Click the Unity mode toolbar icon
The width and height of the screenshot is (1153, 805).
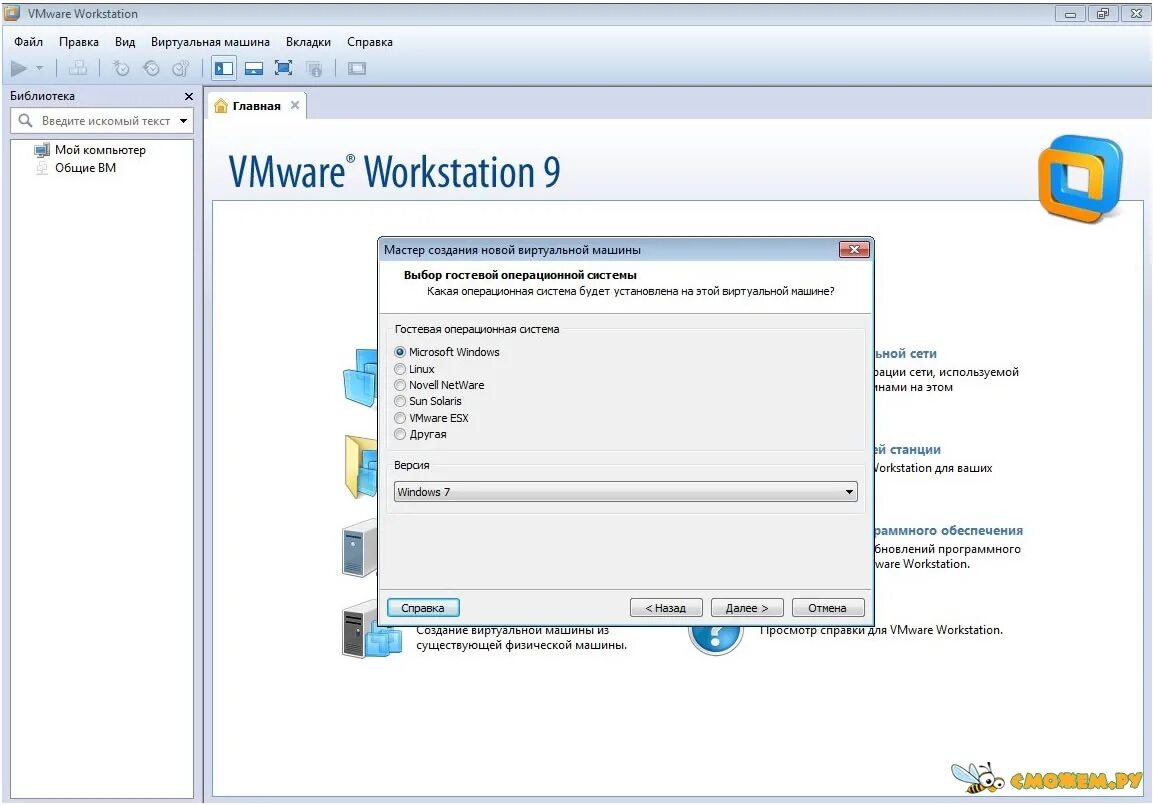tap(314, 68)
